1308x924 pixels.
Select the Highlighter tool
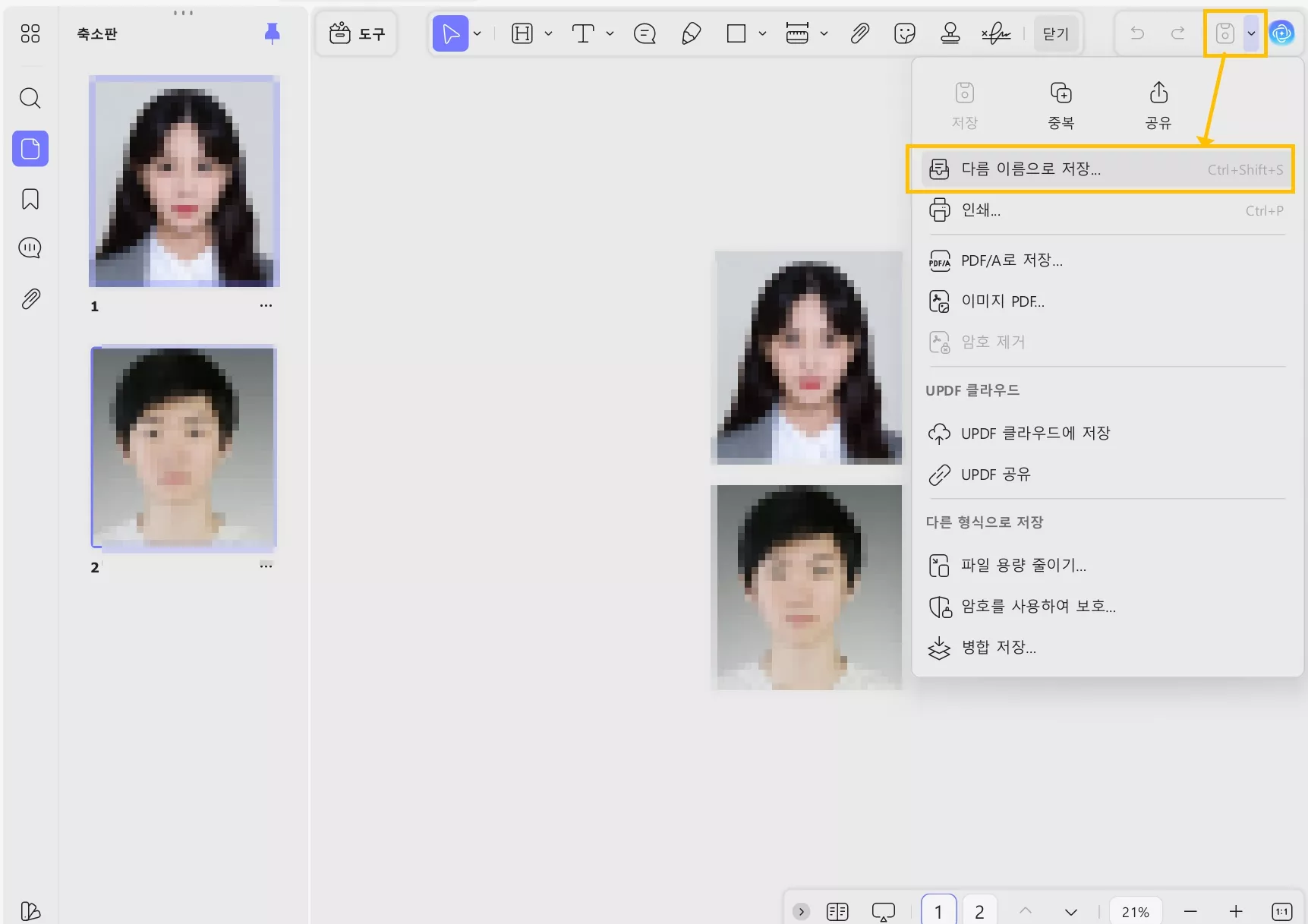click(691, 33)
